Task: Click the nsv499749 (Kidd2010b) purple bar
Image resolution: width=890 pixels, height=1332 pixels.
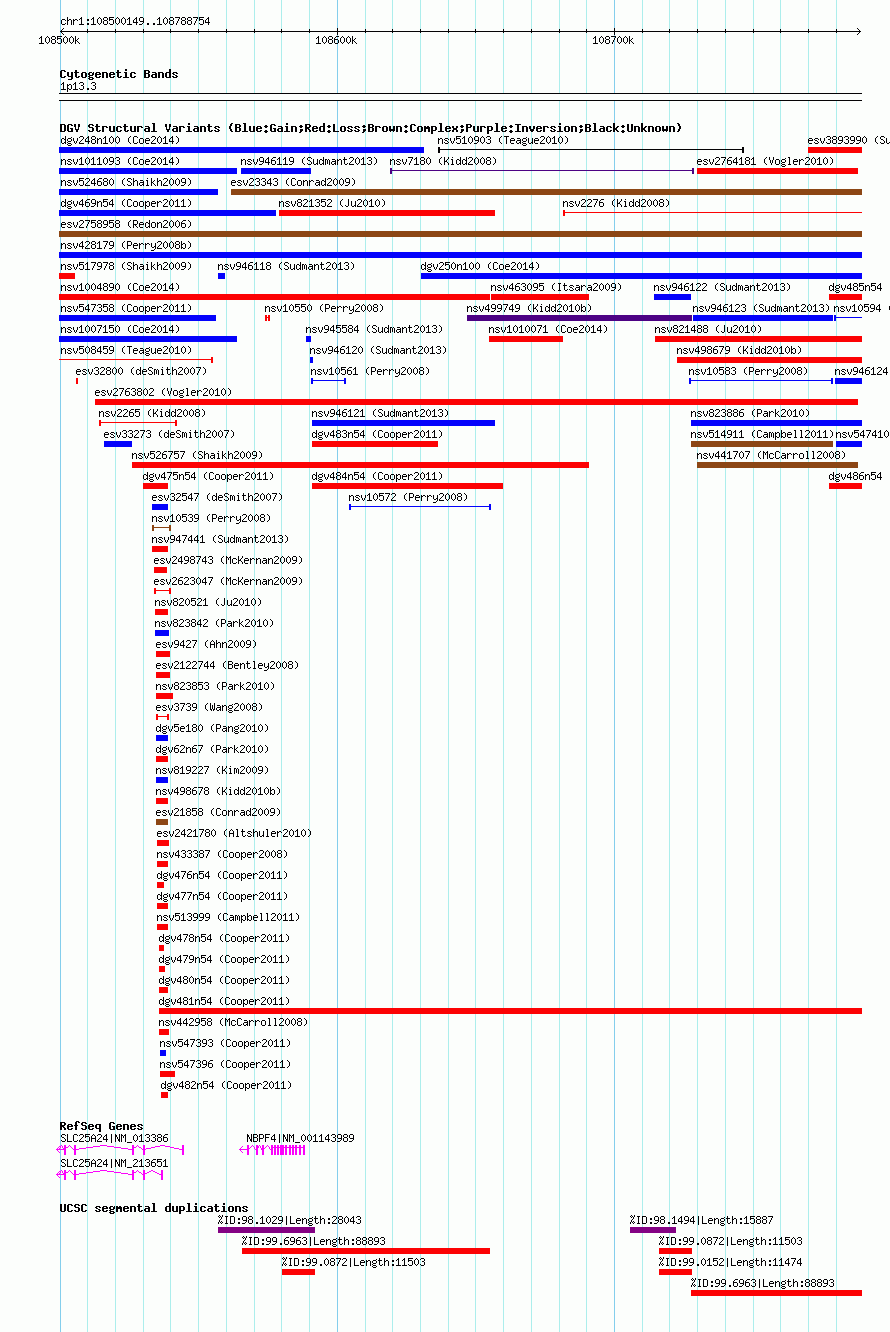Action: [579, 318]
